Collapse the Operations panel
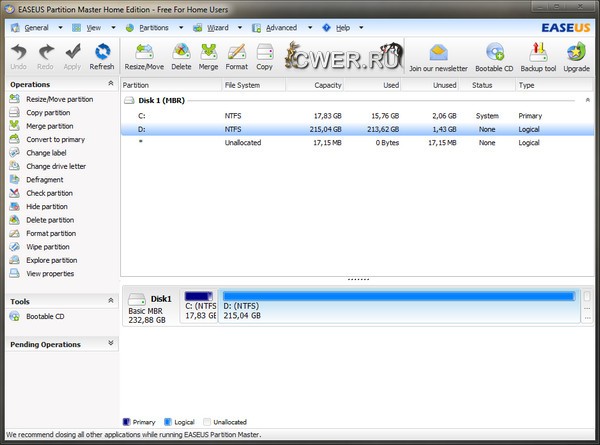Screen dimensions: 600x445 111,85
